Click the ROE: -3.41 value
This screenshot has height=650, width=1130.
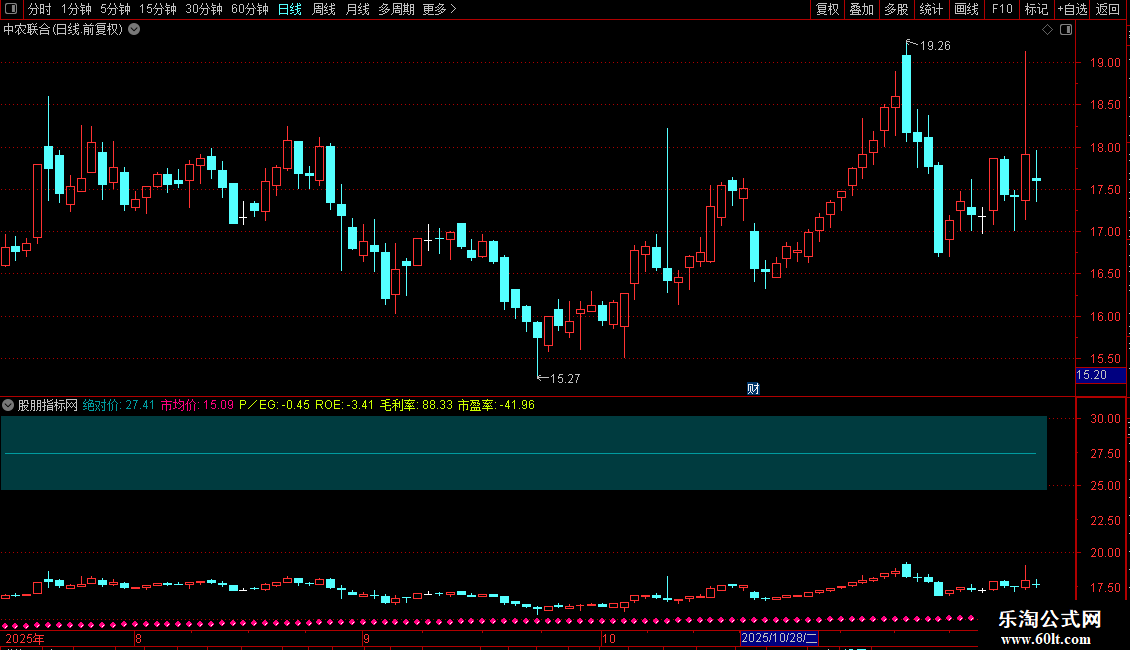tap(344, 405)
